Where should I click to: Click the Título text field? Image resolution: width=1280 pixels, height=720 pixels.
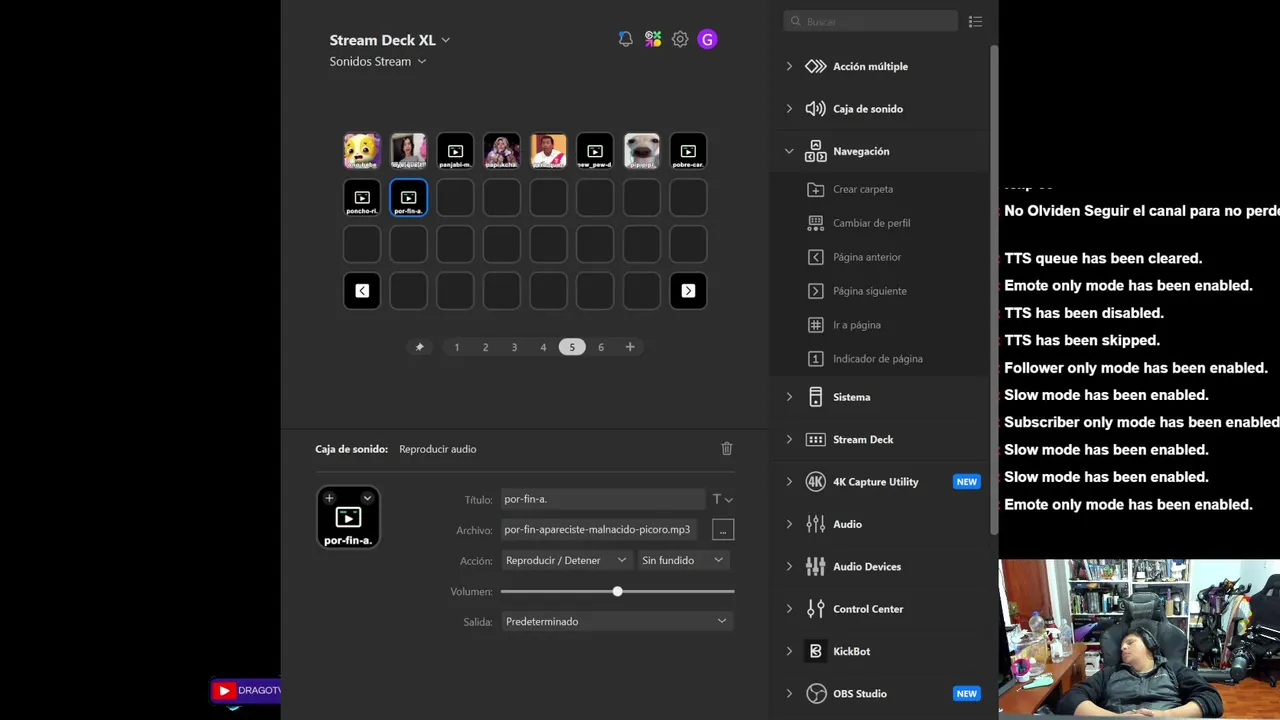(603, 499)
